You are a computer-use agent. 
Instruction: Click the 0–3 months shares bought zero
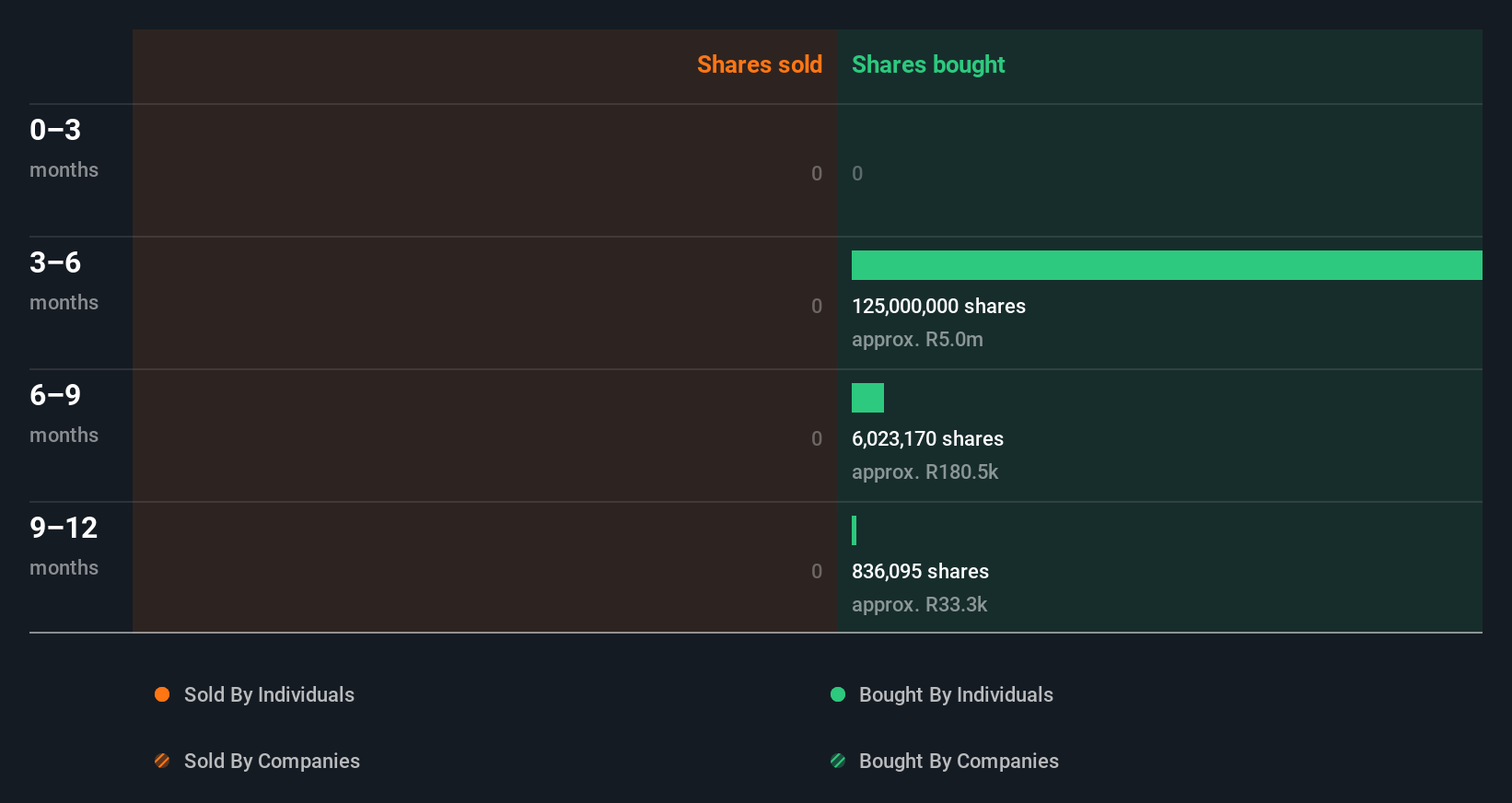pos(857,173)
